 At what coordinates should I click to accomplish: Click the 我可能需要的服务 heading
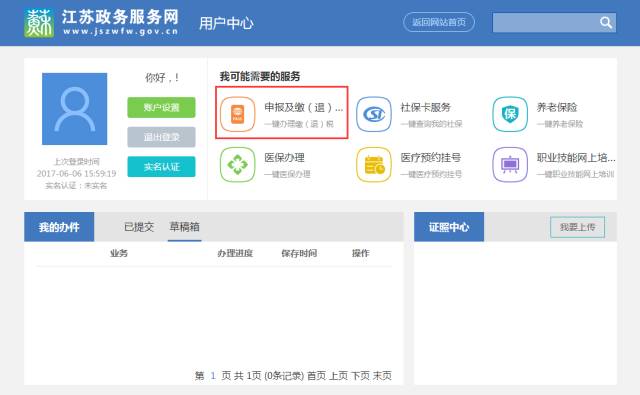coord(260,76)
